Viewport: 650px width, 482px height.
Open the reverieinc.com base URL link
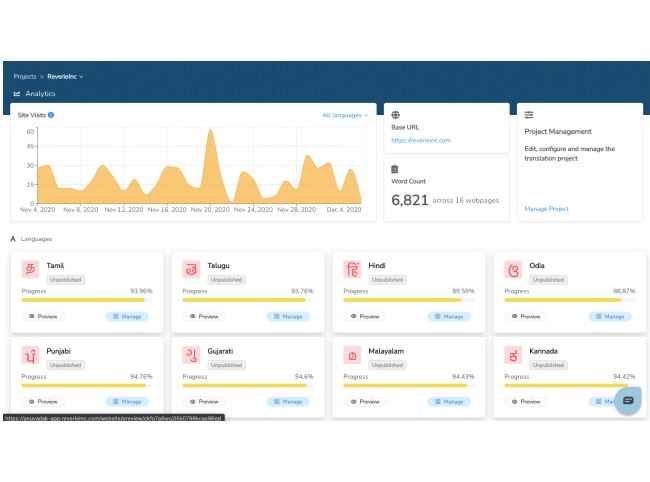coord(421,140)
